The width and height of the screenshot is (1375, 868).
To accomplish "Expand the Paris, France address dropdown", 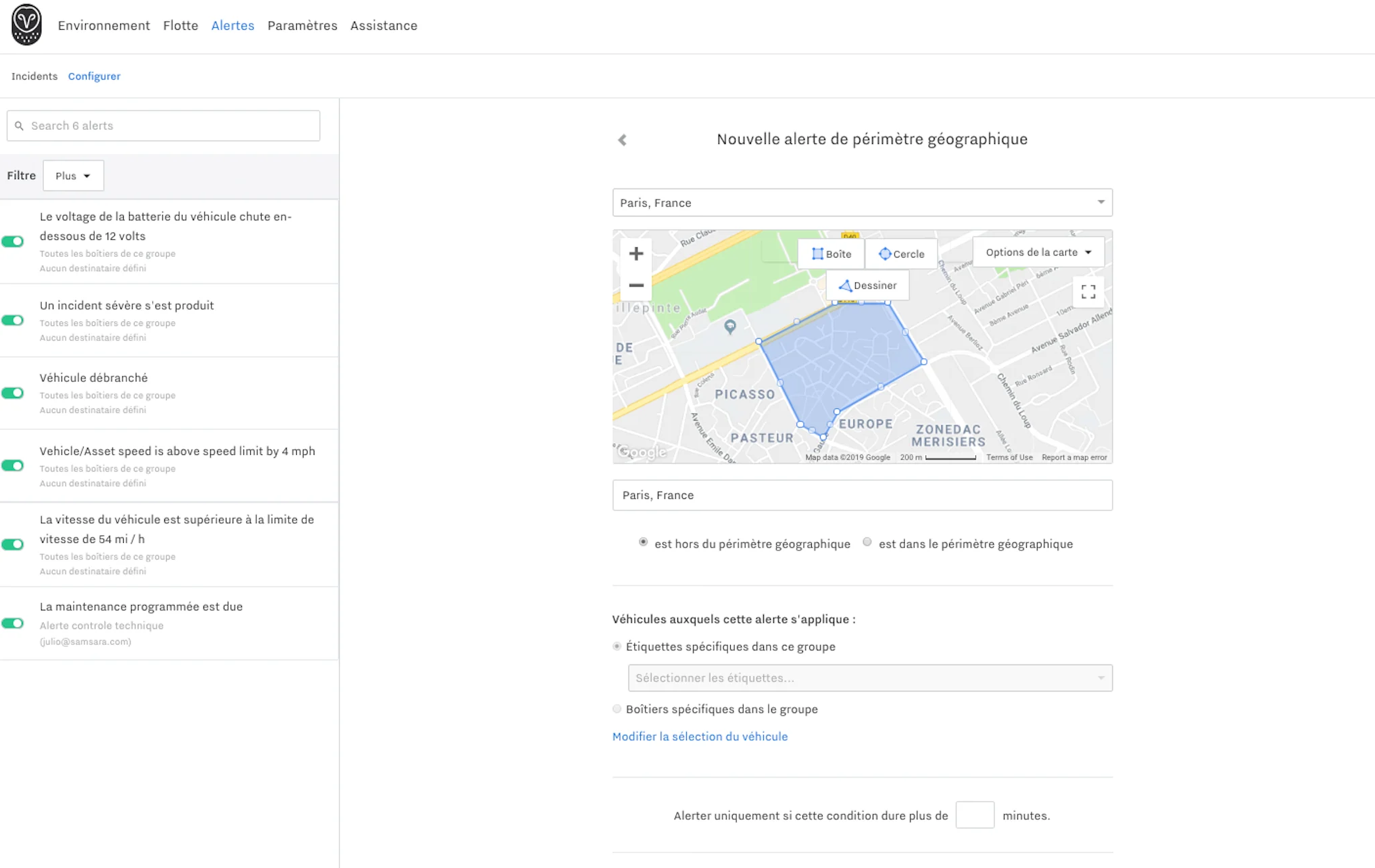I will (x=1100, y=203).
